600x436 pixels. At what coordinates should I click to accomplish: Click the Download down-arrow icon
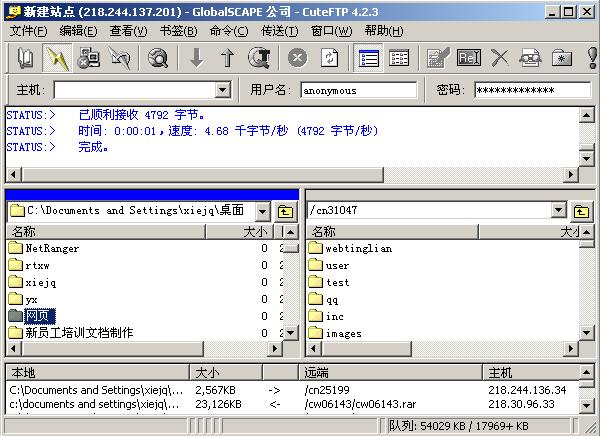click(196, 58)
